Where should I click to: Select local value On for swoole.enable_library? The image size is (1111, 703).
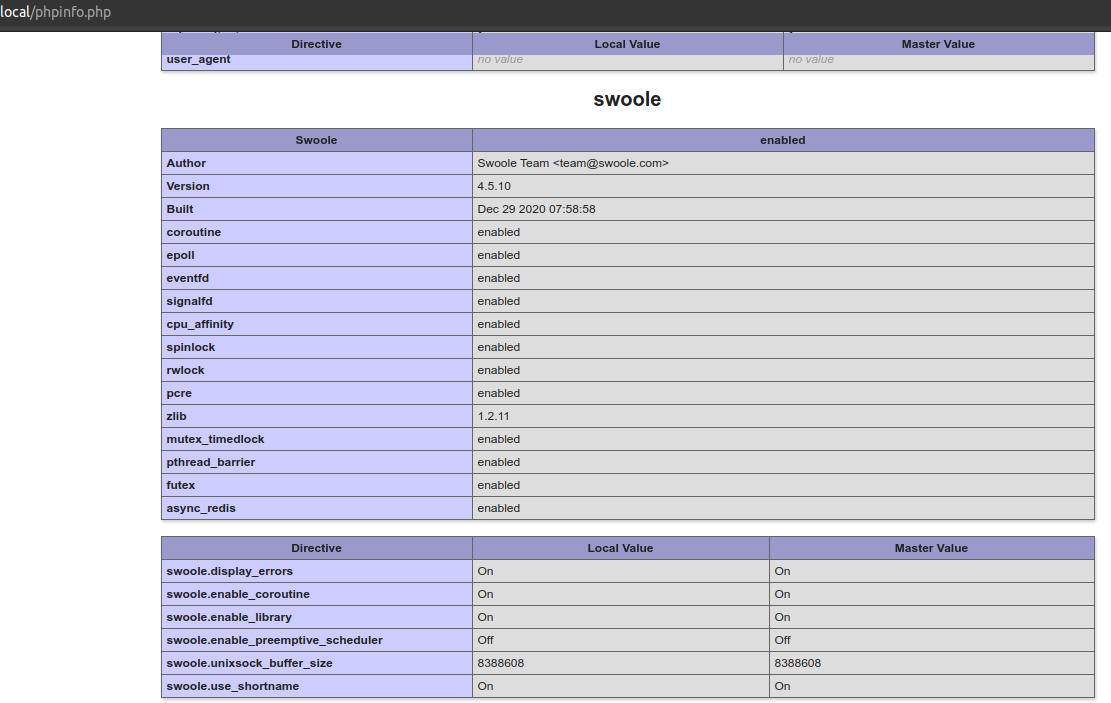click(x=485, y=617)
